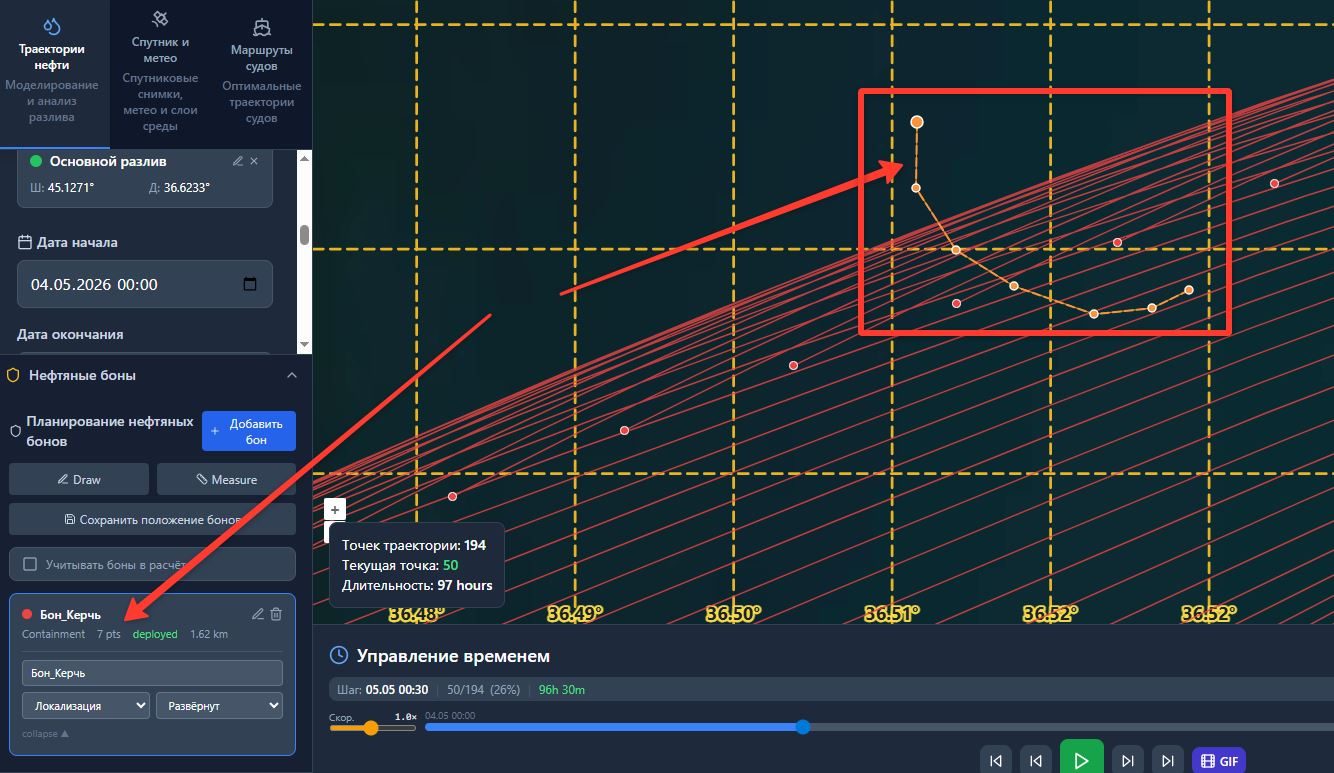Click the pencil icon on Бон_Керчь card
Viewport: 1334px width, 773px height.
(x=258, y=614)
